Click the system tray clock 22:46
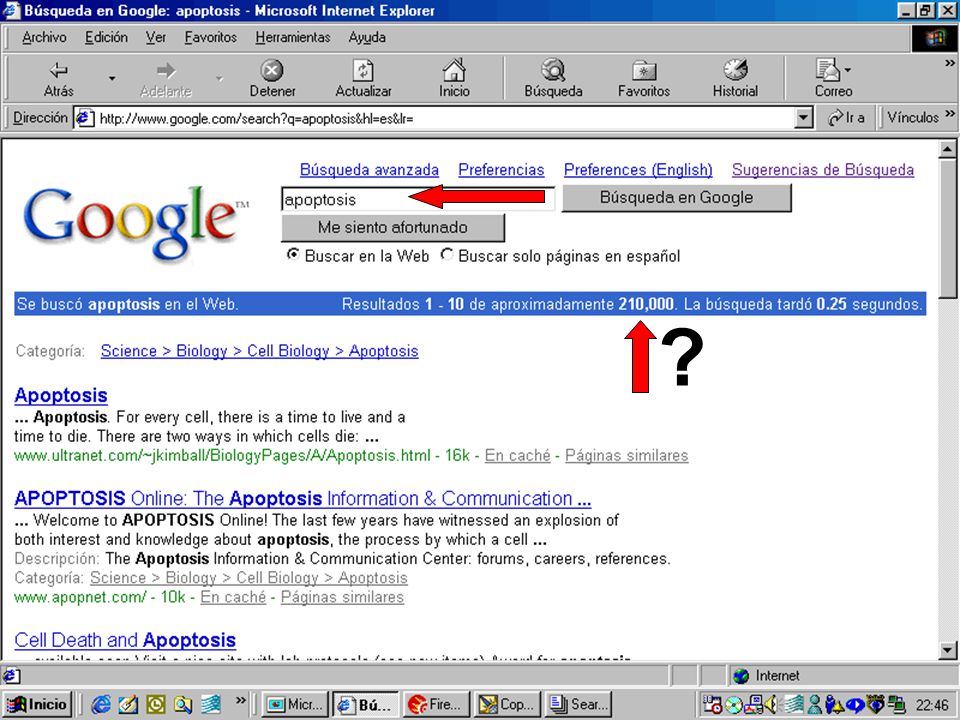The width and height of the screenshot is (960, 720). coord(932,705)
